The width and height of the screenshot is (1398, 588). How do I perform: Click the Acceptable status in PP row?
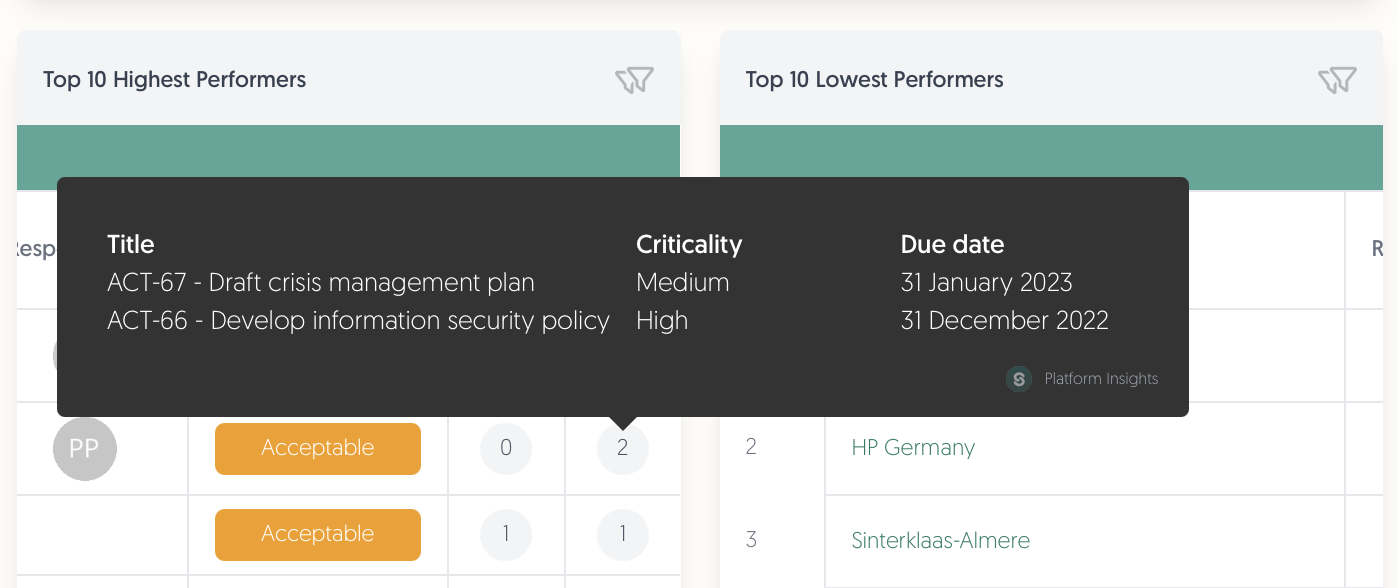click(318, 448)
